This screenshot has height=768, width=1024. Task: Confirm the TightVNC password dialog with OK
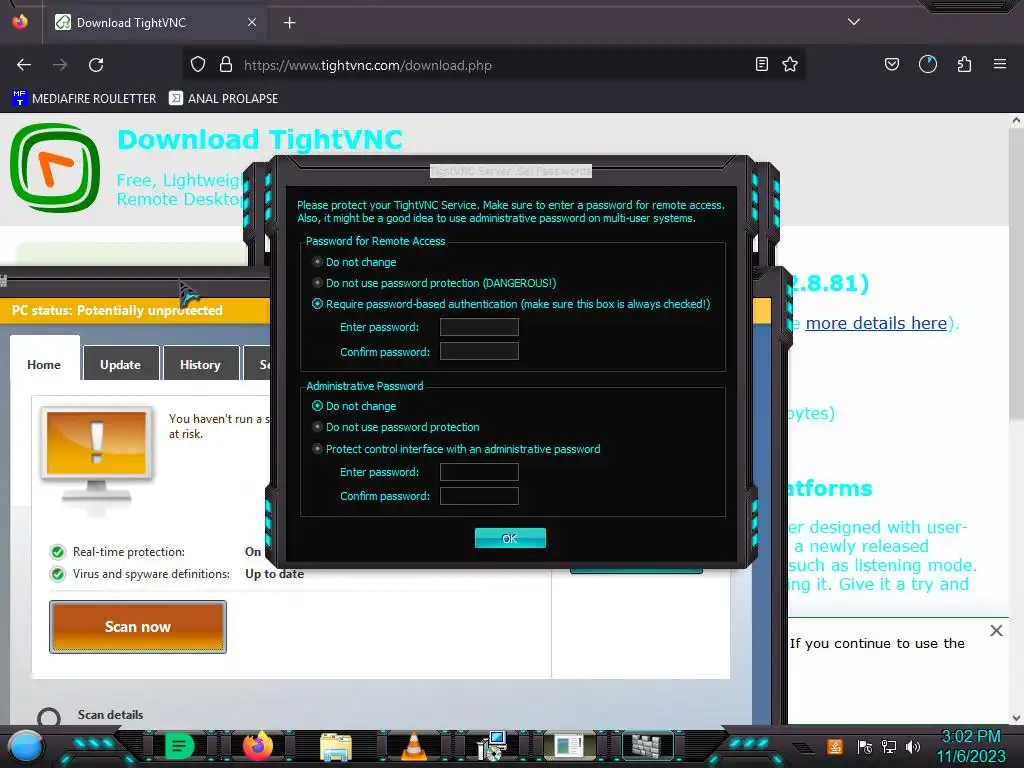pyautogui.click(x=510, y=538)
